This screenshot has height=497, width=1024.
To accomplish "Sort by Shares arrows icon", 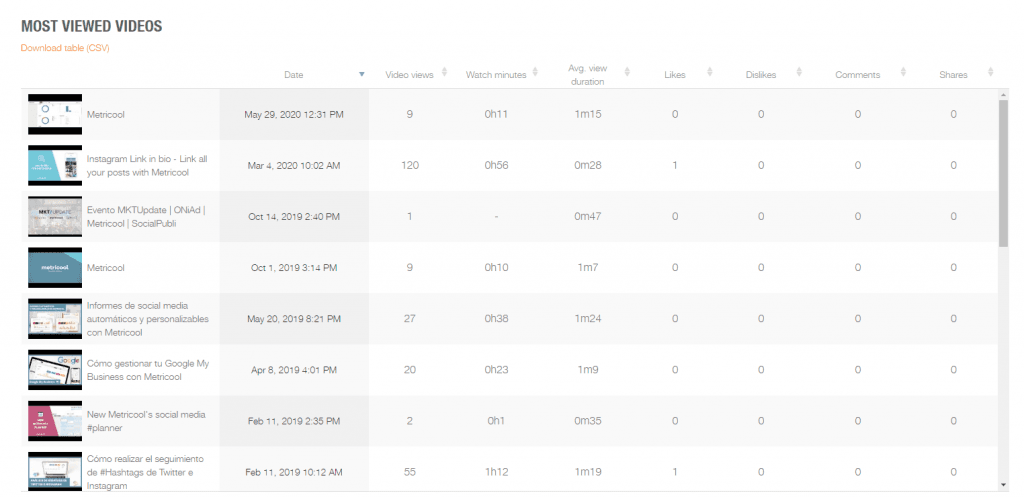I will 991,72.
